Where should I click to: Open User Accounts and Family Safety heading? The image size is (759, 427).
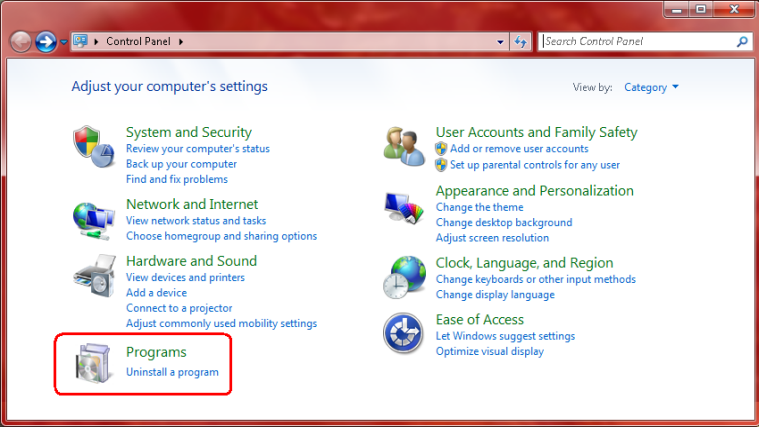point(536,132)
